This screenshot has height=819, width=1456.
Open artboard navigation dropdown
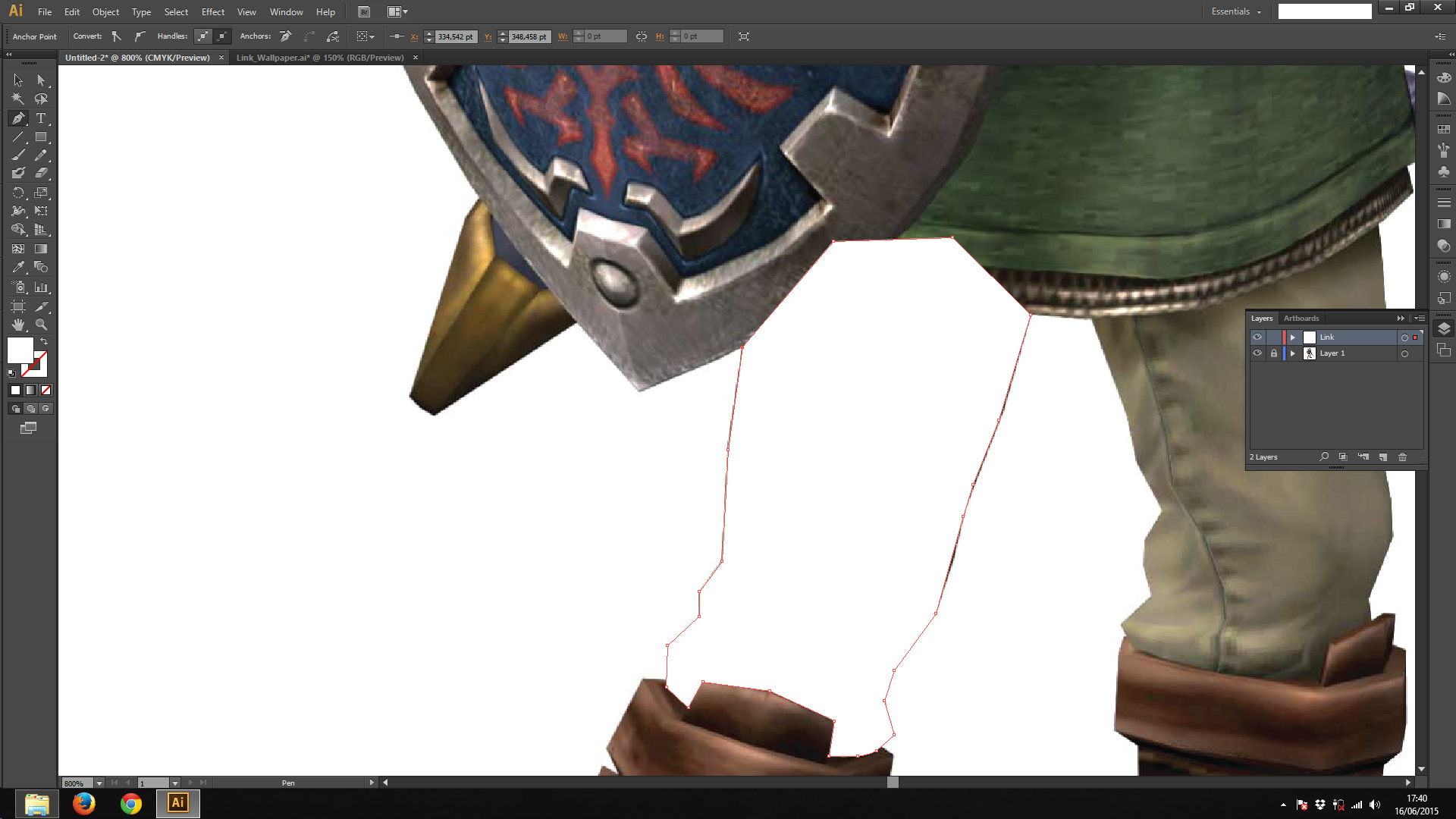pyautogui.click(x=175, y=783)
